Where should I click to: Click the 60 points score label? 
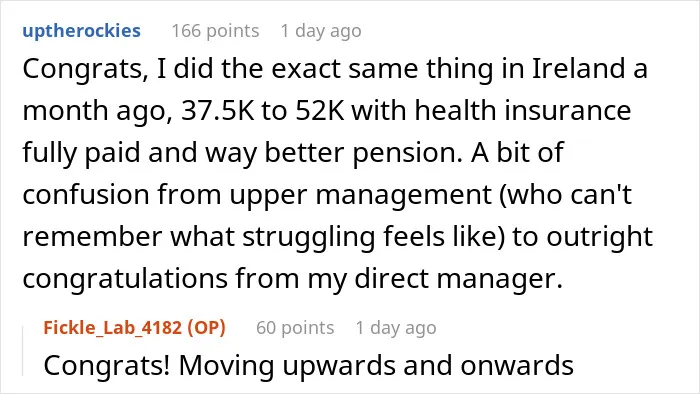click(x=295, y=328)
